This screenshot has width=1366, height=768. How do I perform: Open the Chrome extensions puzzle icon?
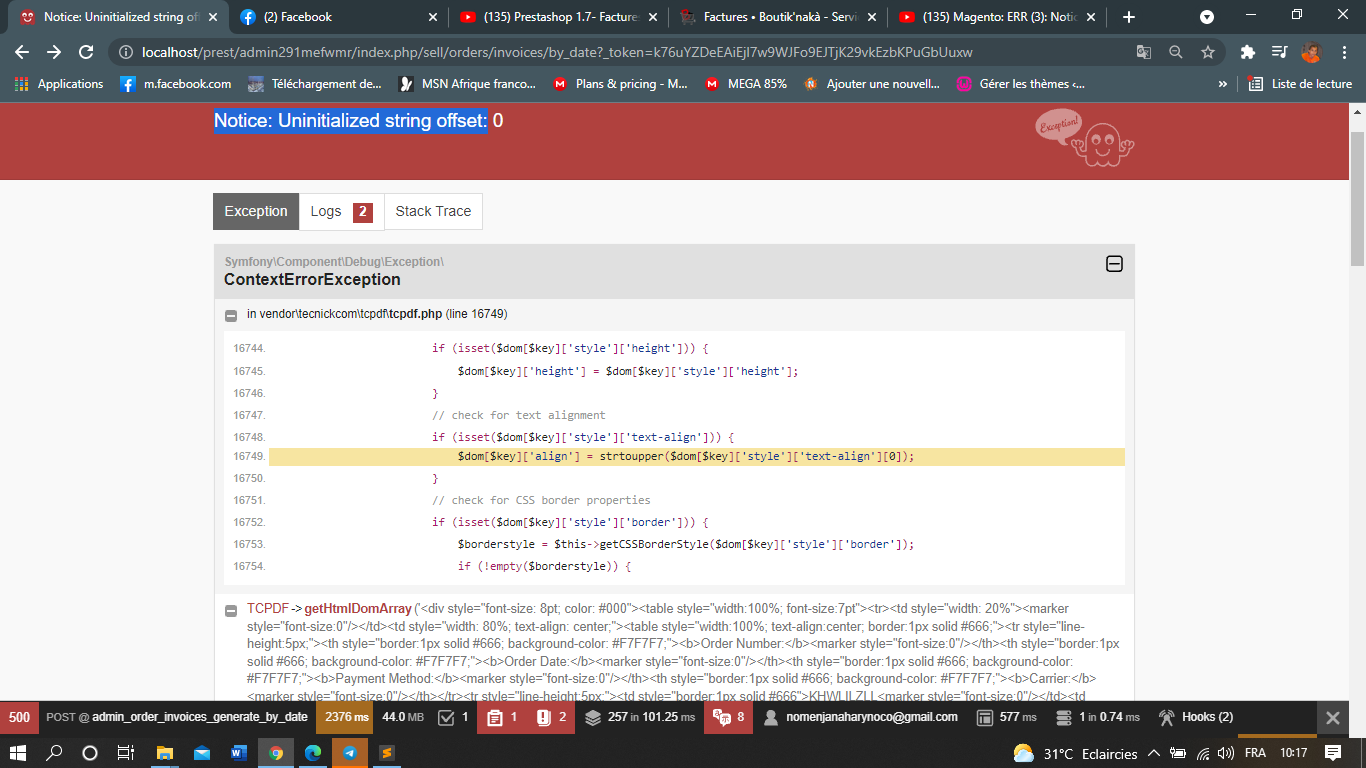1247,52
